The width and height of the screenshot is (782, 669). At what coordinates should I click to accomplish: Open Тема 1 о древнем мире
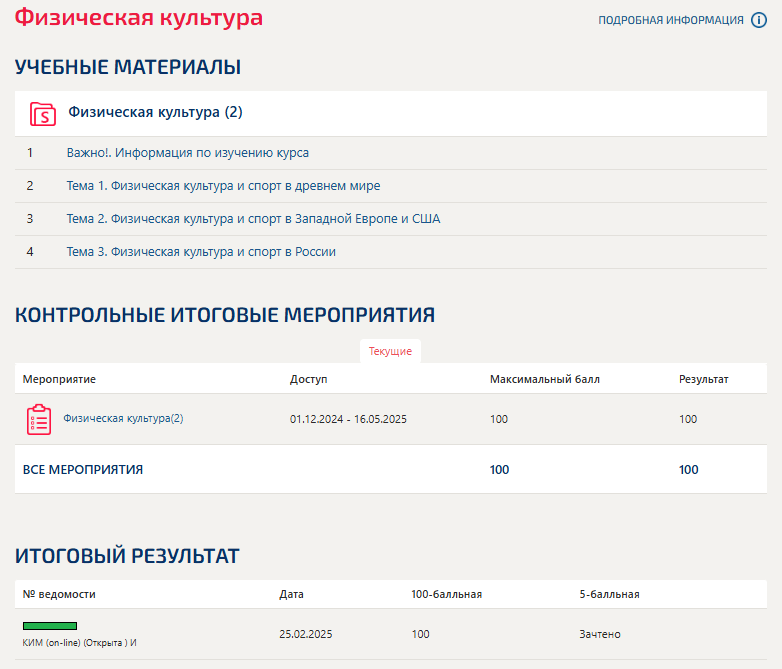tap(223, 186)
